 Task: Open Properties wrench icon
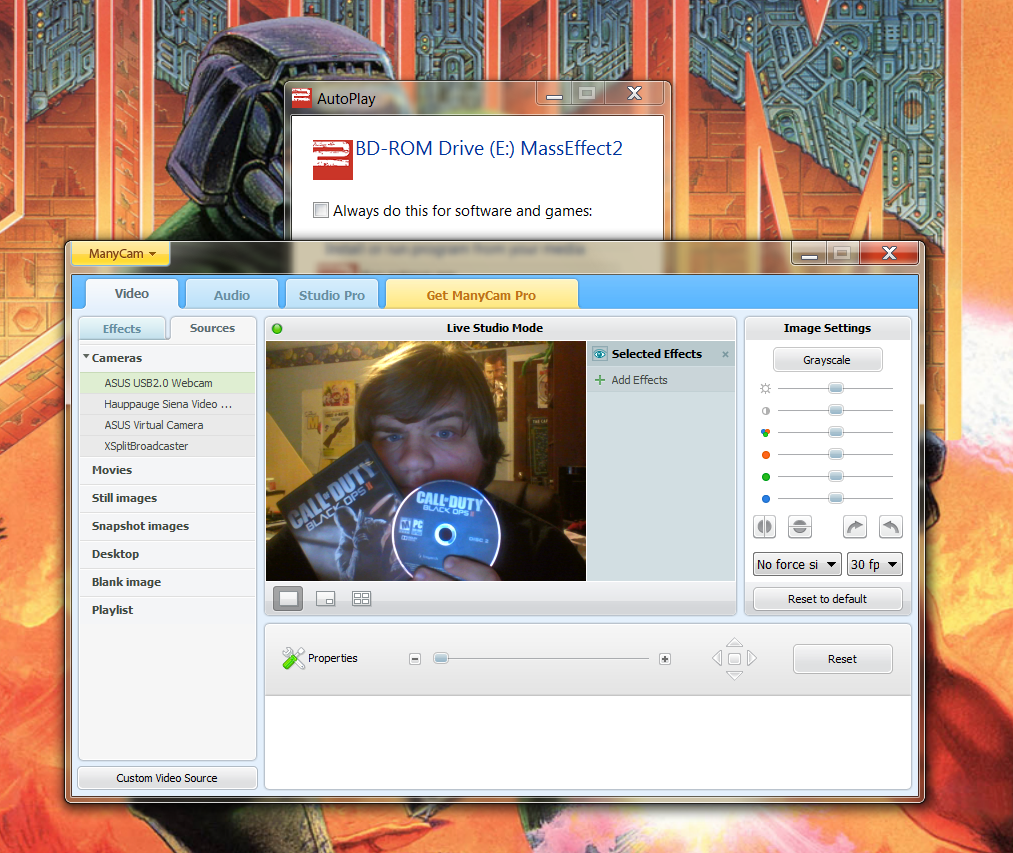pos(293,658)
